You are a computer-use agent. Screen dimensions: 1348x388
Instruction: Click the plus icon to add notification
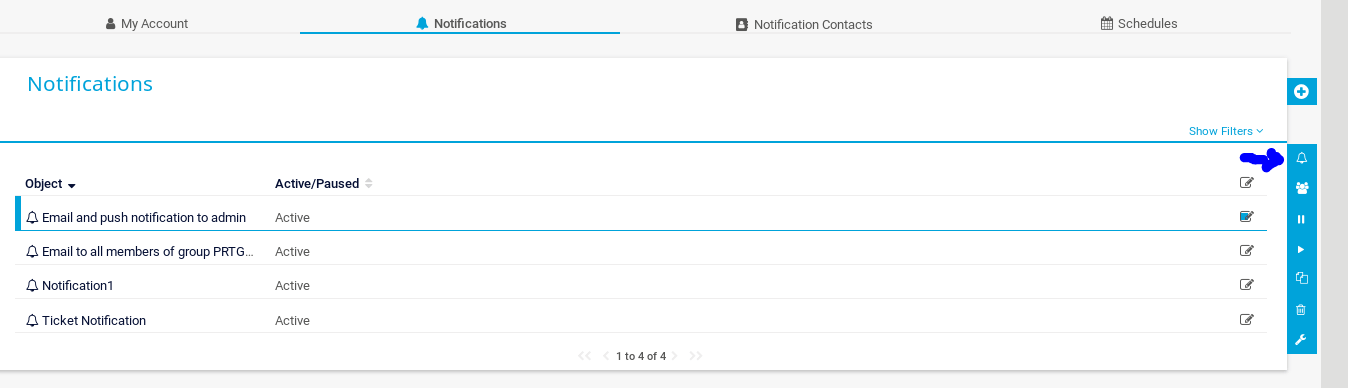1301,92
